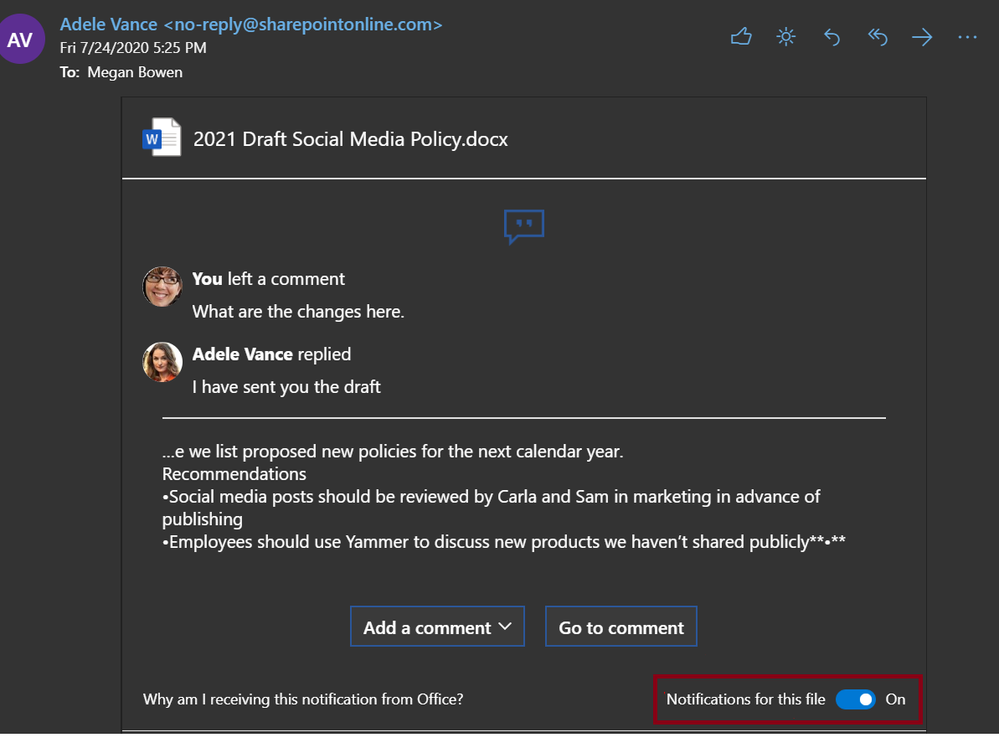The height and width of the screenshot is (739, 999).
Task: Click the Forward arrow icon
Action: click(922, 38)
